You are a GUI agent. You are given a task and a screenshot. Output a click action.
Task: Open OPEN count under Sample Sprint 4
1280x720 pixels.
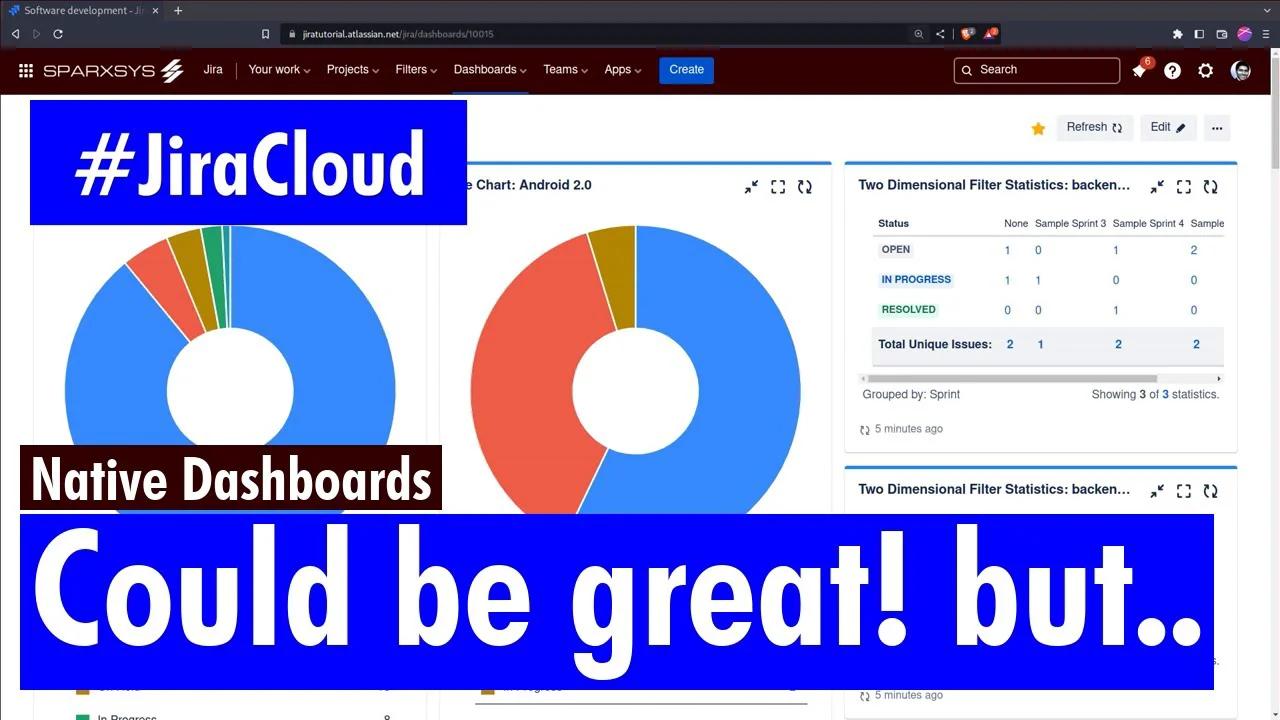coord(1116,250)
